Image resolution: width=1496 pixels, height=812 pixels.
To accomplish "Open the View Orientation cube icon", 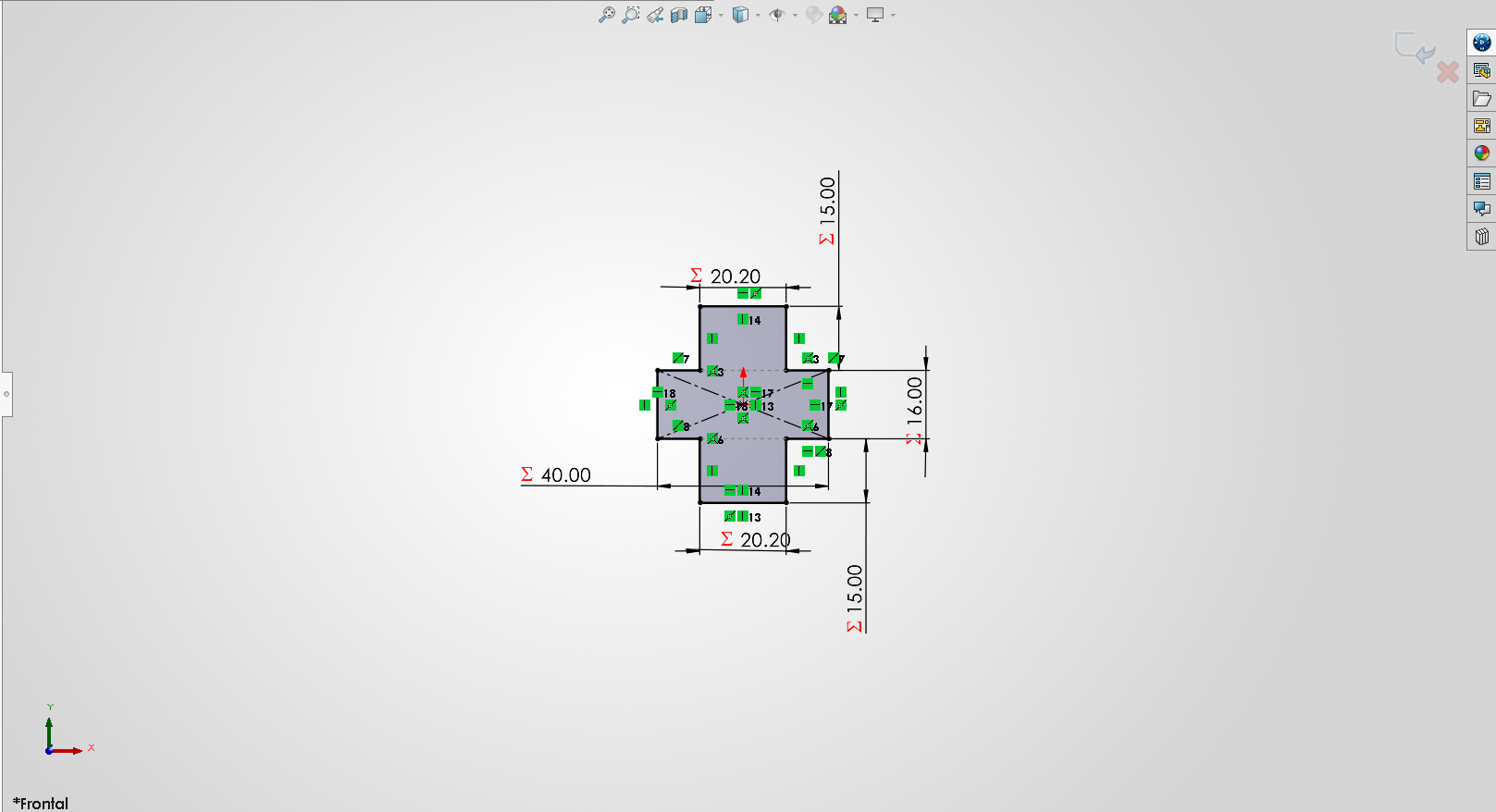I will (703, 15).
